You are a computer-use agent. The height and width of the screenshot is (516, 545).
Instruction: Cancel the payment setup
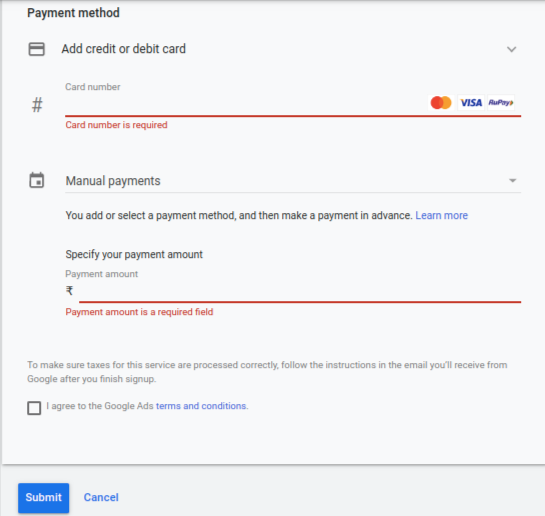(x=101, y=497)
